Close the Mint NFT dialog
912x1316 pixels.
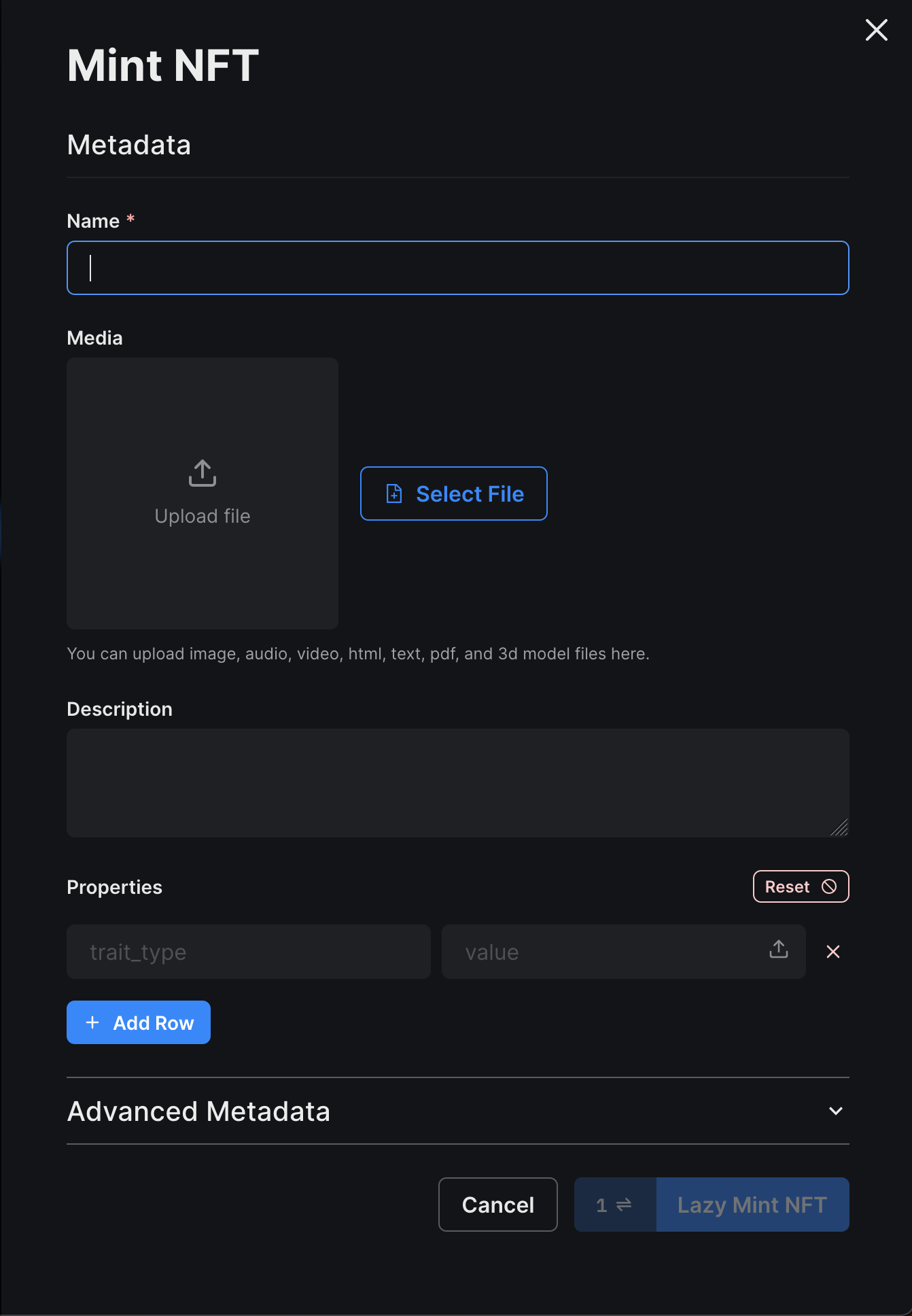click(x=876, y=30)
